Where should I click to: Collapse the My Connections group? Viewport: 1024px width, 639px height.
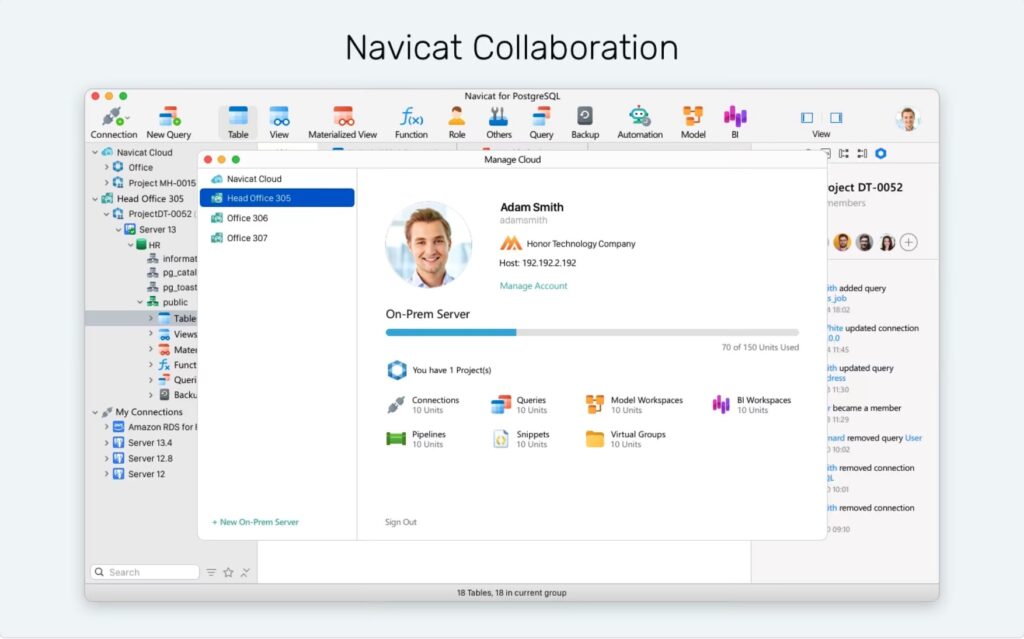coord(94,411)
